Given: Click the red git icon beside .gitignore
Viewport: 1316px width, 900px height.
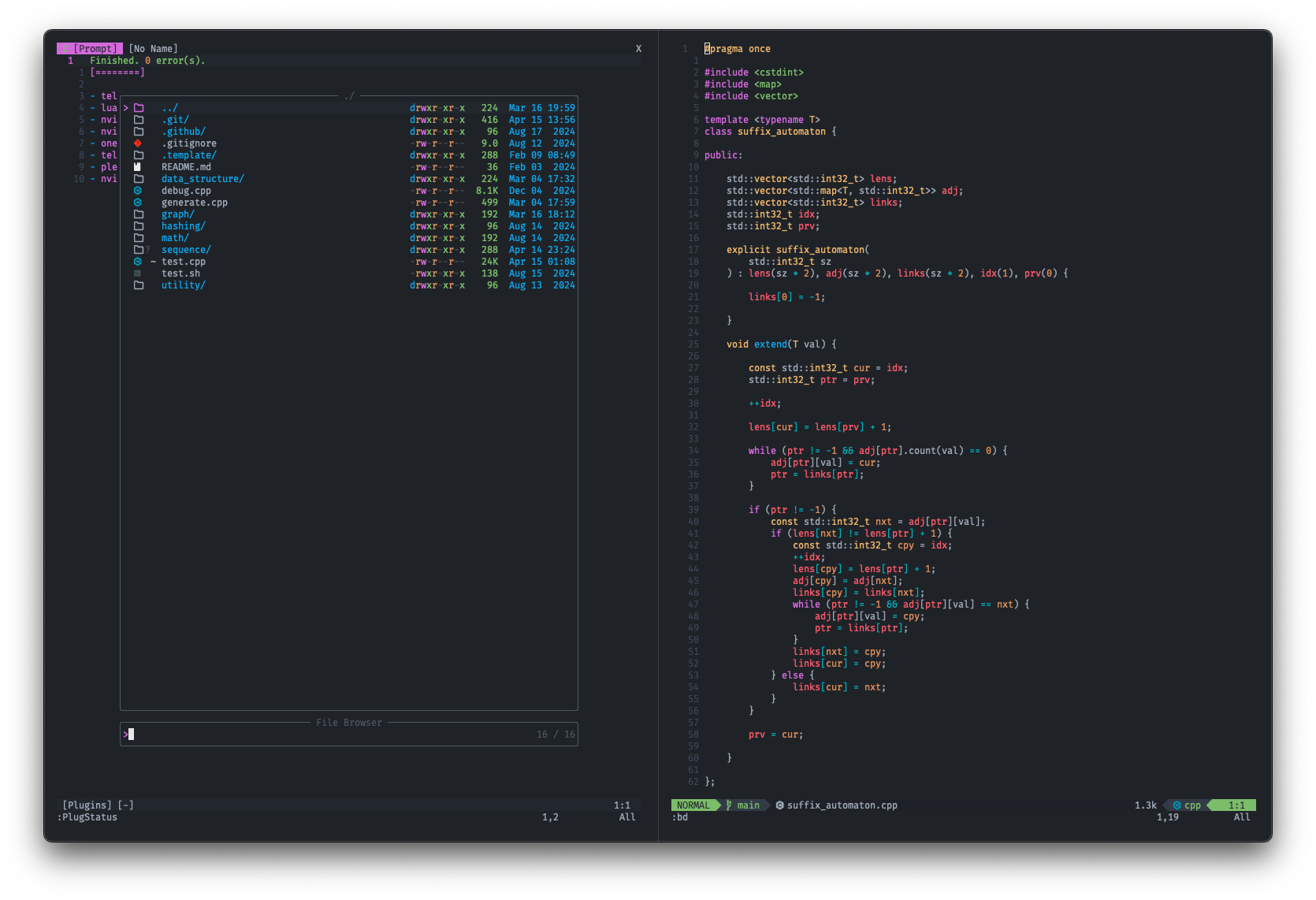Looking at the screenshot, I should pos(138,143).
